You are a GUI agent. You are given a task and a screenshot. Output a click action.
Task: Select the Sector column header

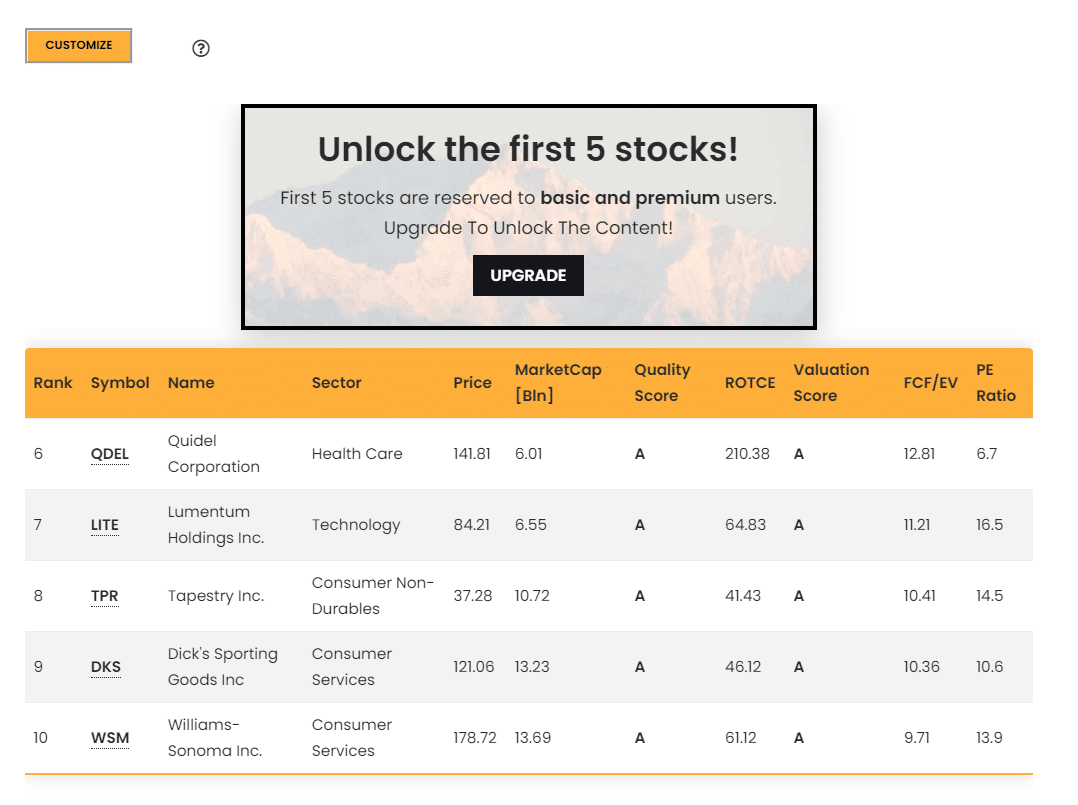click(x=336, y=382)
